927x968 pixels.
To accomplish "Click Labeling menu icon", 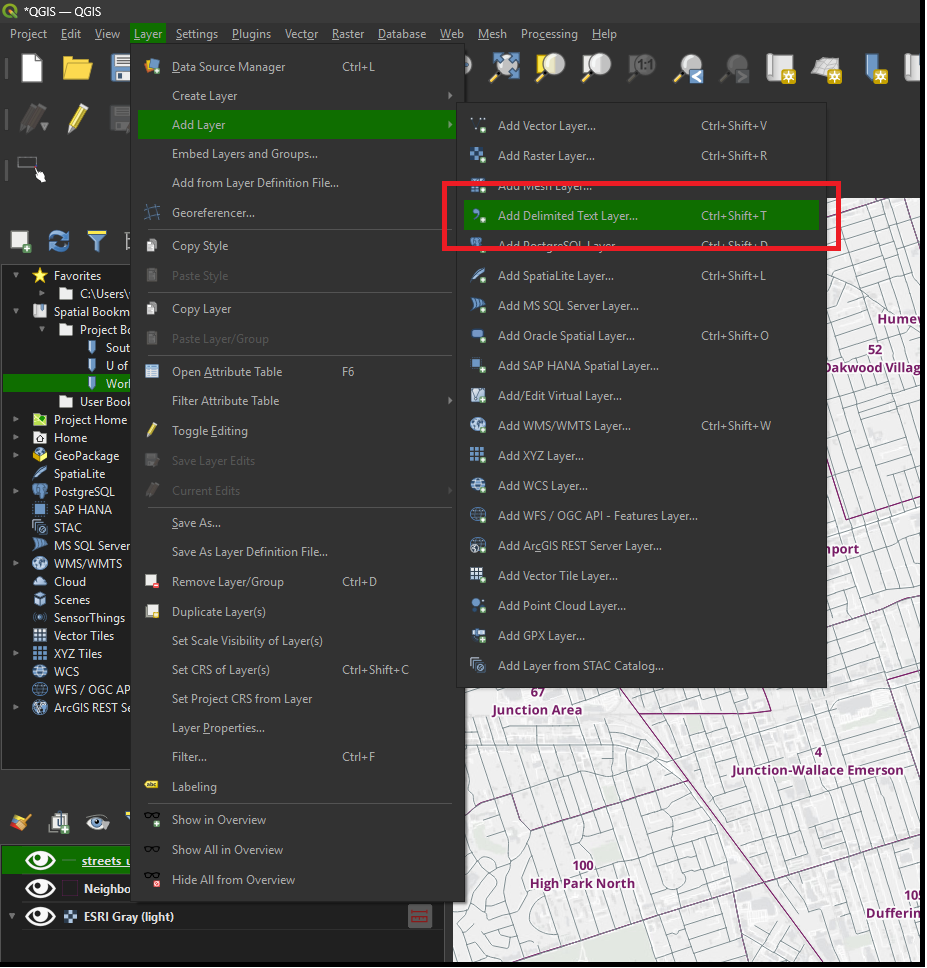I will coord(151,785).
